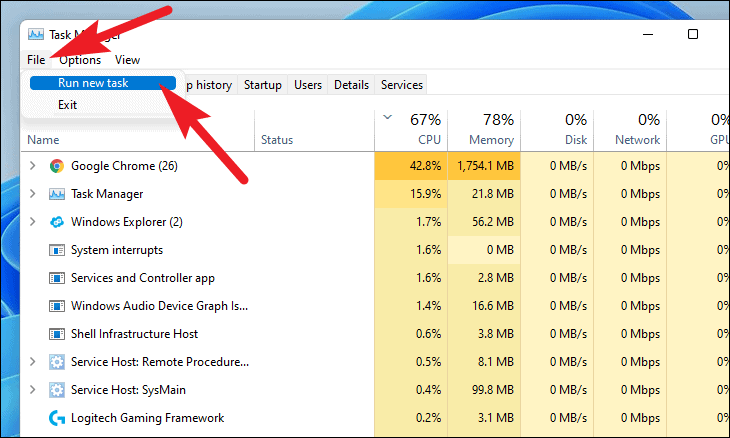730x438 pixels.
Task: Click the Services and Controller app icon
Action: pyautogui.click(x=57, y=278)
